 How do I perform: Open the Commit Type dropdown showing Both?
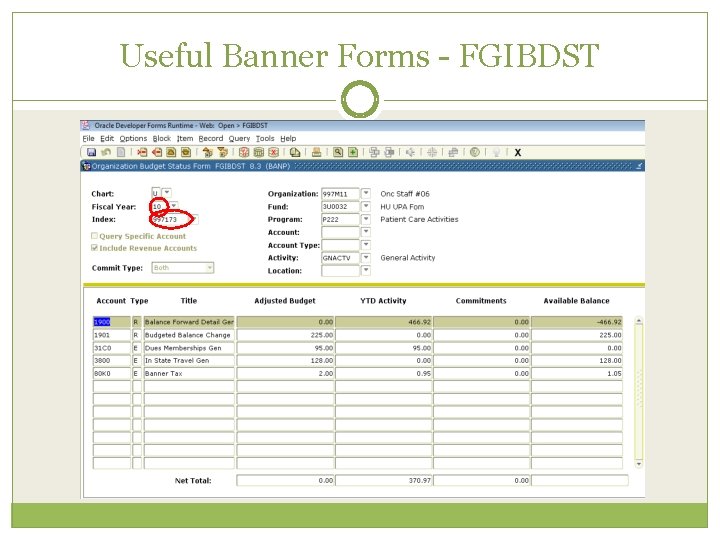click(182, 268)
